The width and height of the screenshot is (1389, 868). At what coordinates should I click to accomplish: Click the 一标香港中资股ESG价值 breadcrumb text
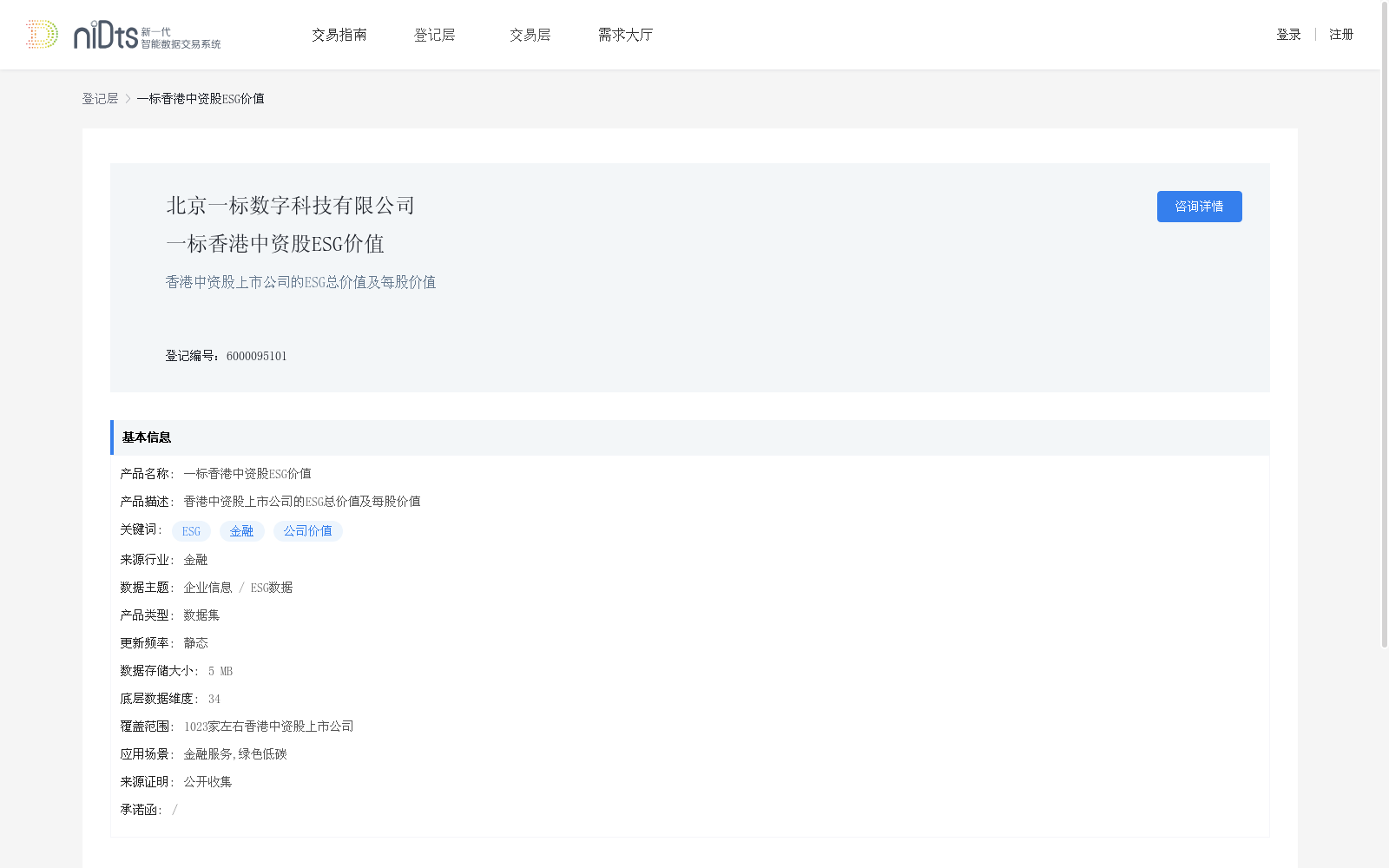click(x=201, y=99)
